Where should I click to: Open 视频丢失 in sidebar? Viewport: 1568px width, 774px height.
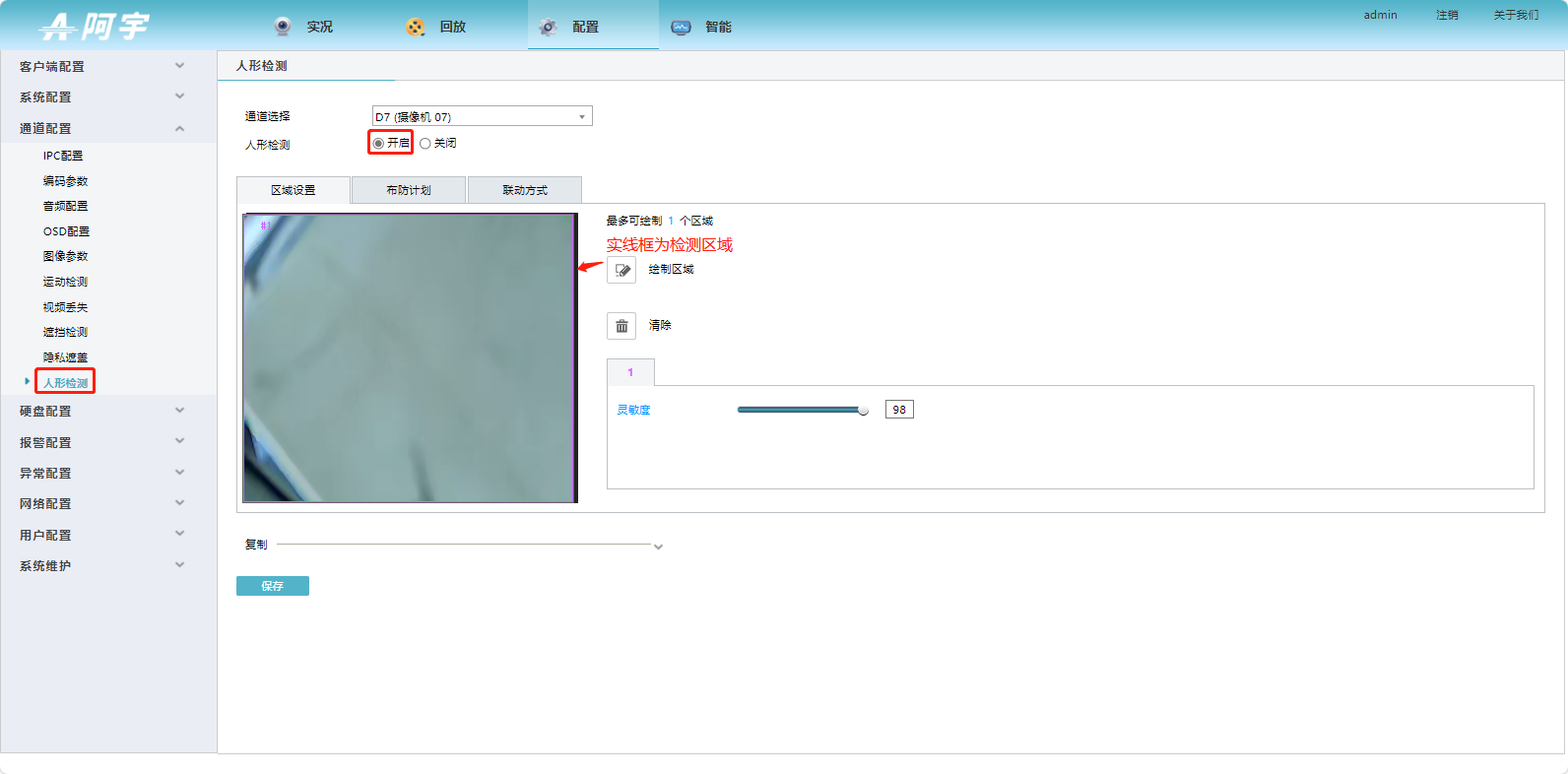pyautogui.click(x=65, y=307)
